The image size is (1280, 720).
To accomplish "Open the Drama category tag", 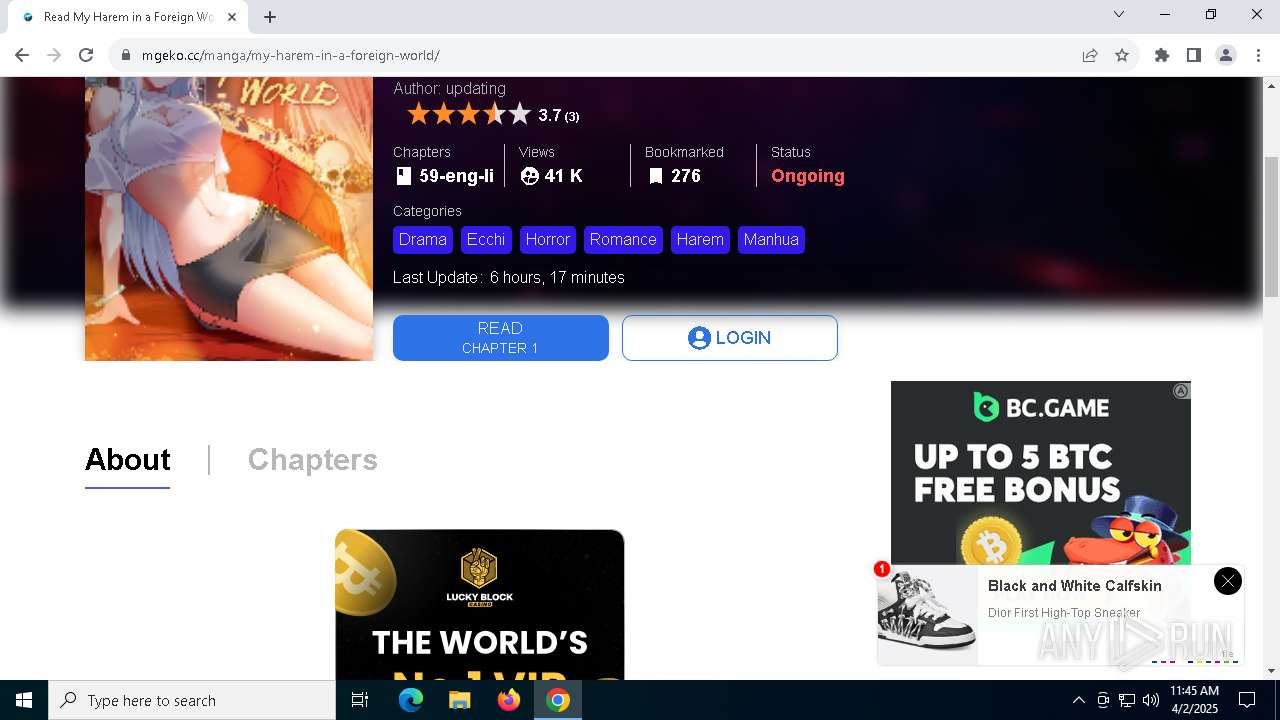I will point(423,240).
